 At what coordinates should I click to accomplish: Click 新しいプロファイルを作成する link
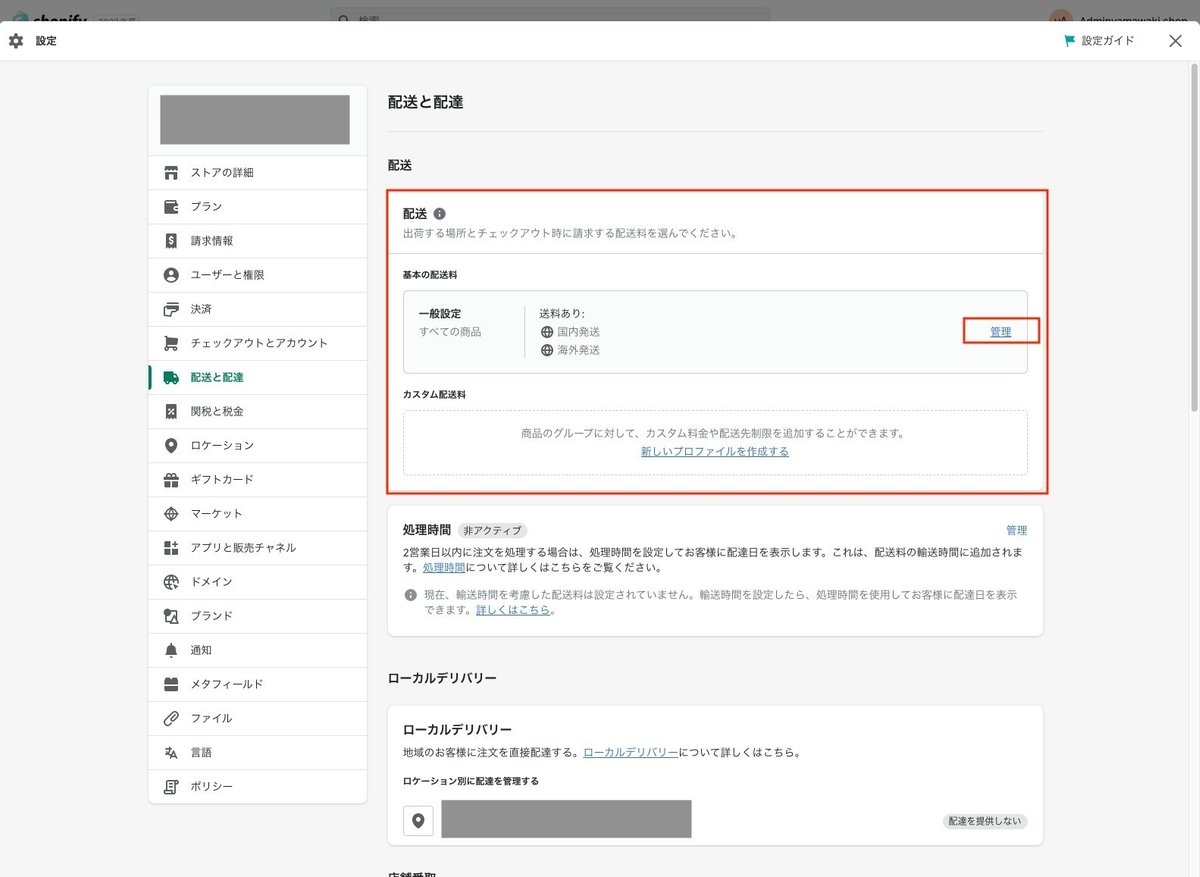(715, 451)
